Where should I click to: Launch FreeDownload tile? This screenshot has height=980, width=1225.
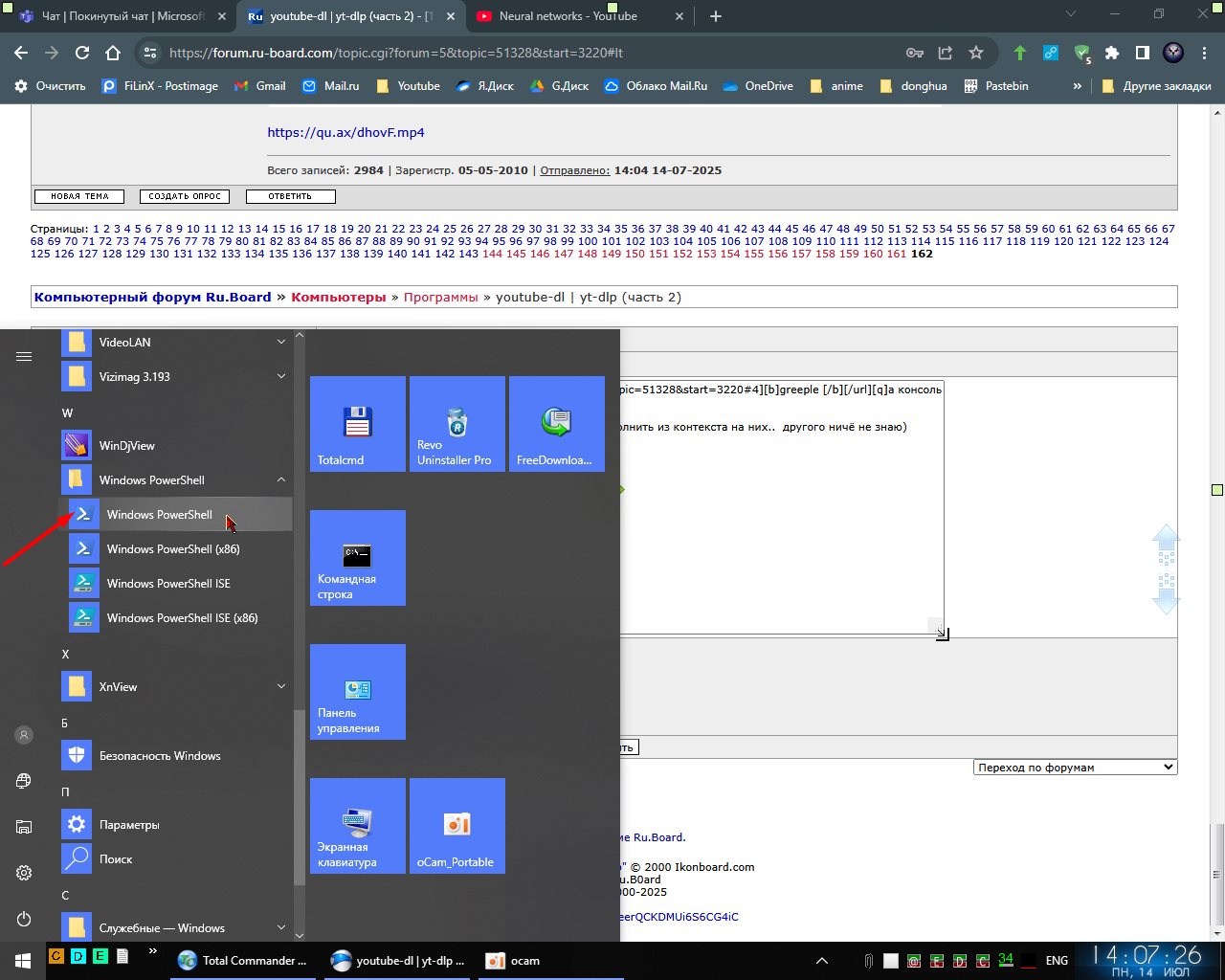(557, 424)
